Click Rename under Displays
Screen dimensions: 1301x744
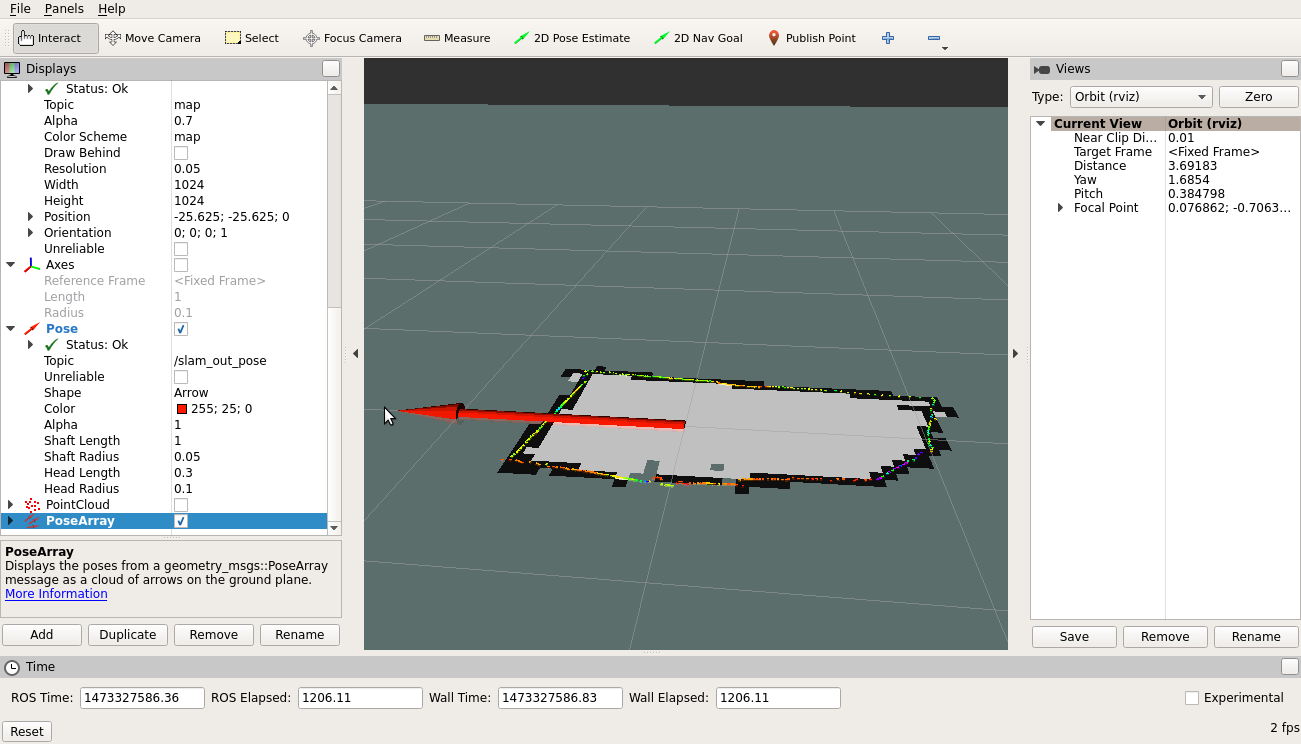pos(300,635)
